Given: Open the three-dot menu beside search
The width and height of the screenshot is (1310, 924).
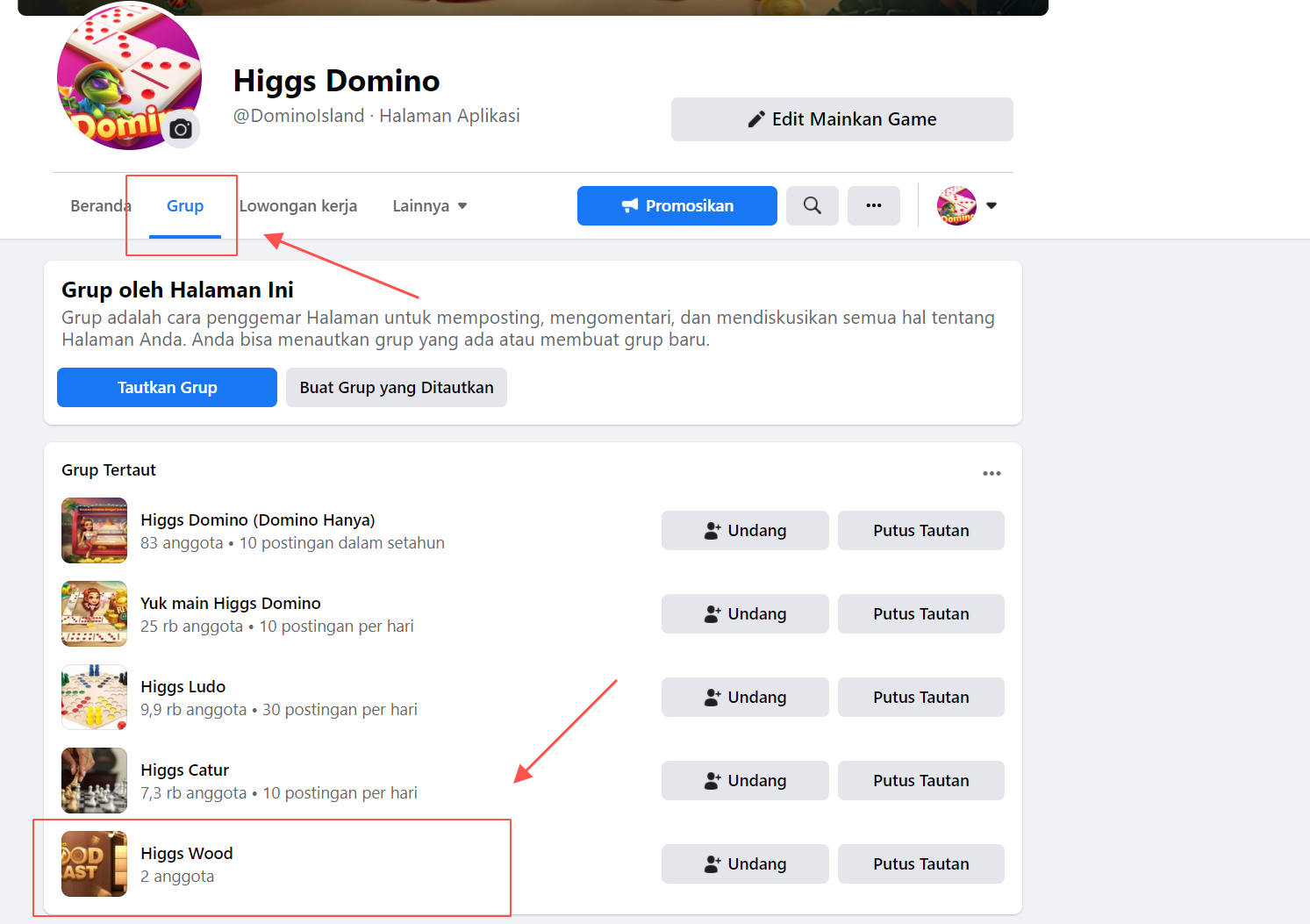Looking at the screenshot, I should [x=874, y=205].
